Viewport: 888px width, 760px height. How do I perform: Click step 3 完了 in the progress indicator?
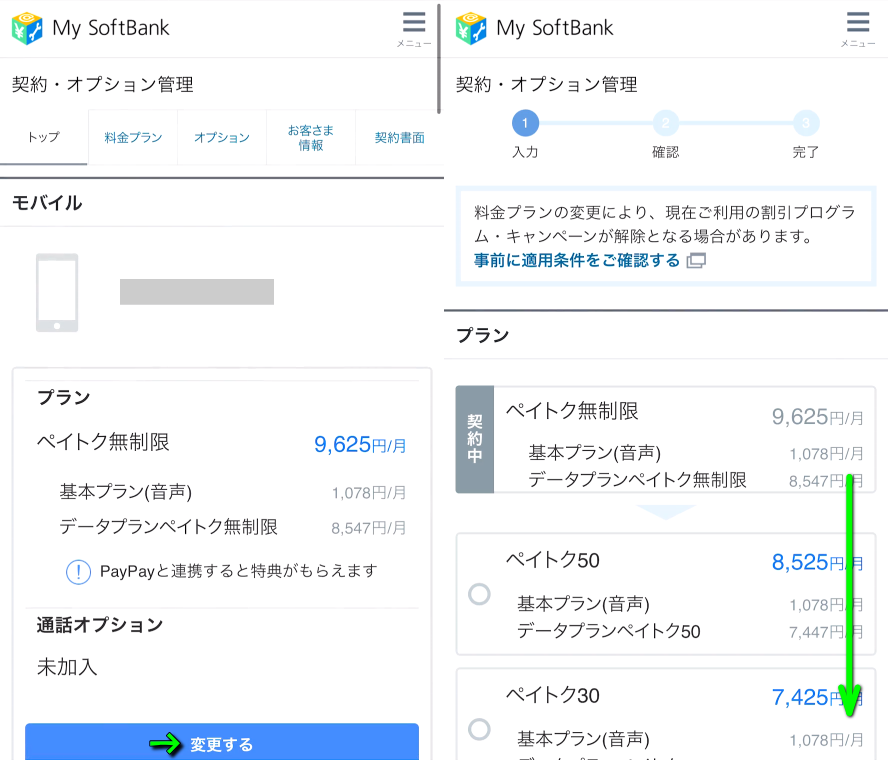click(806, 135)
